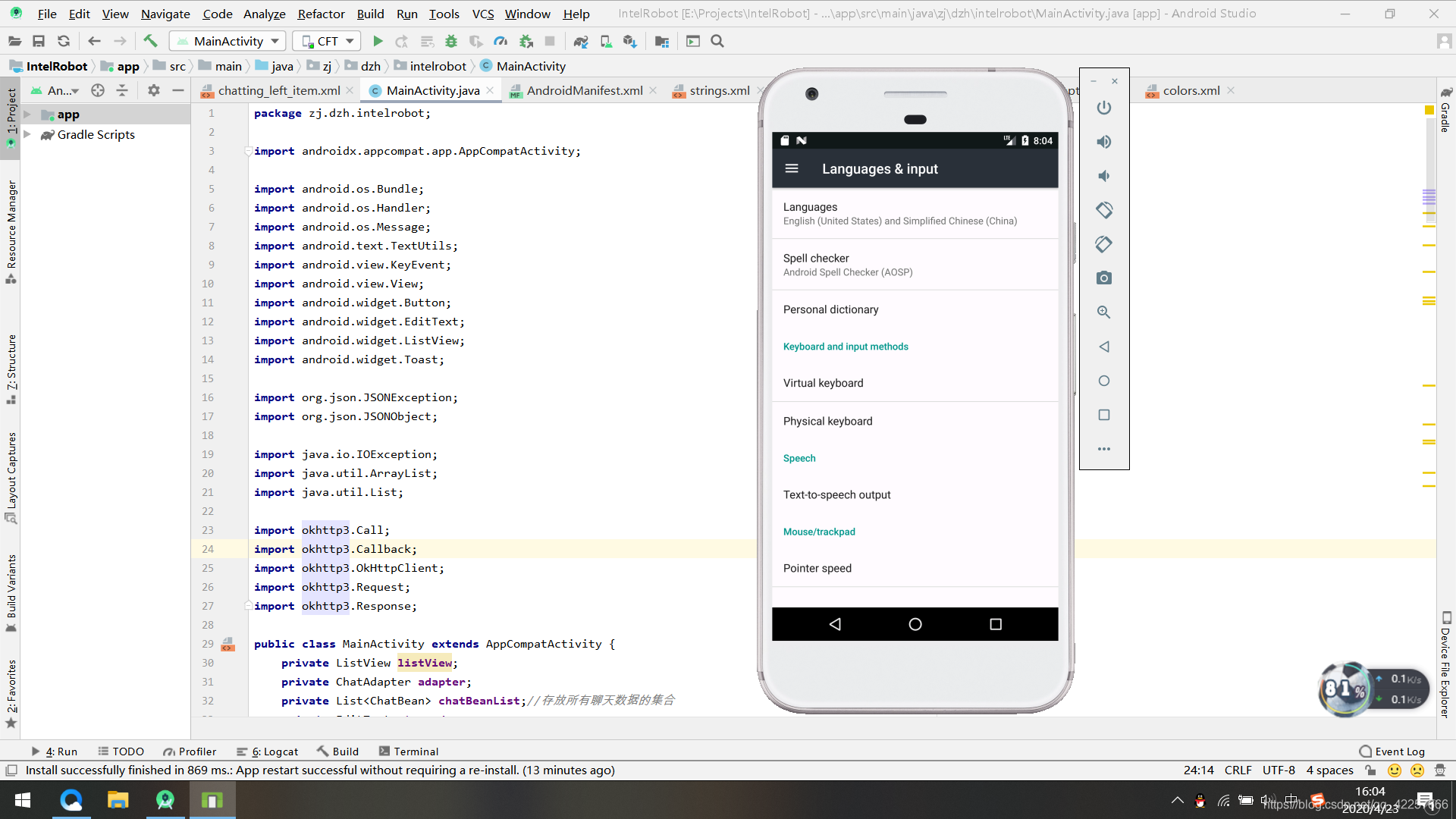The width and height of the screenshot is (1456, 819).
Task: Click the Save All toolbar icon
Action: click(39, 41)
